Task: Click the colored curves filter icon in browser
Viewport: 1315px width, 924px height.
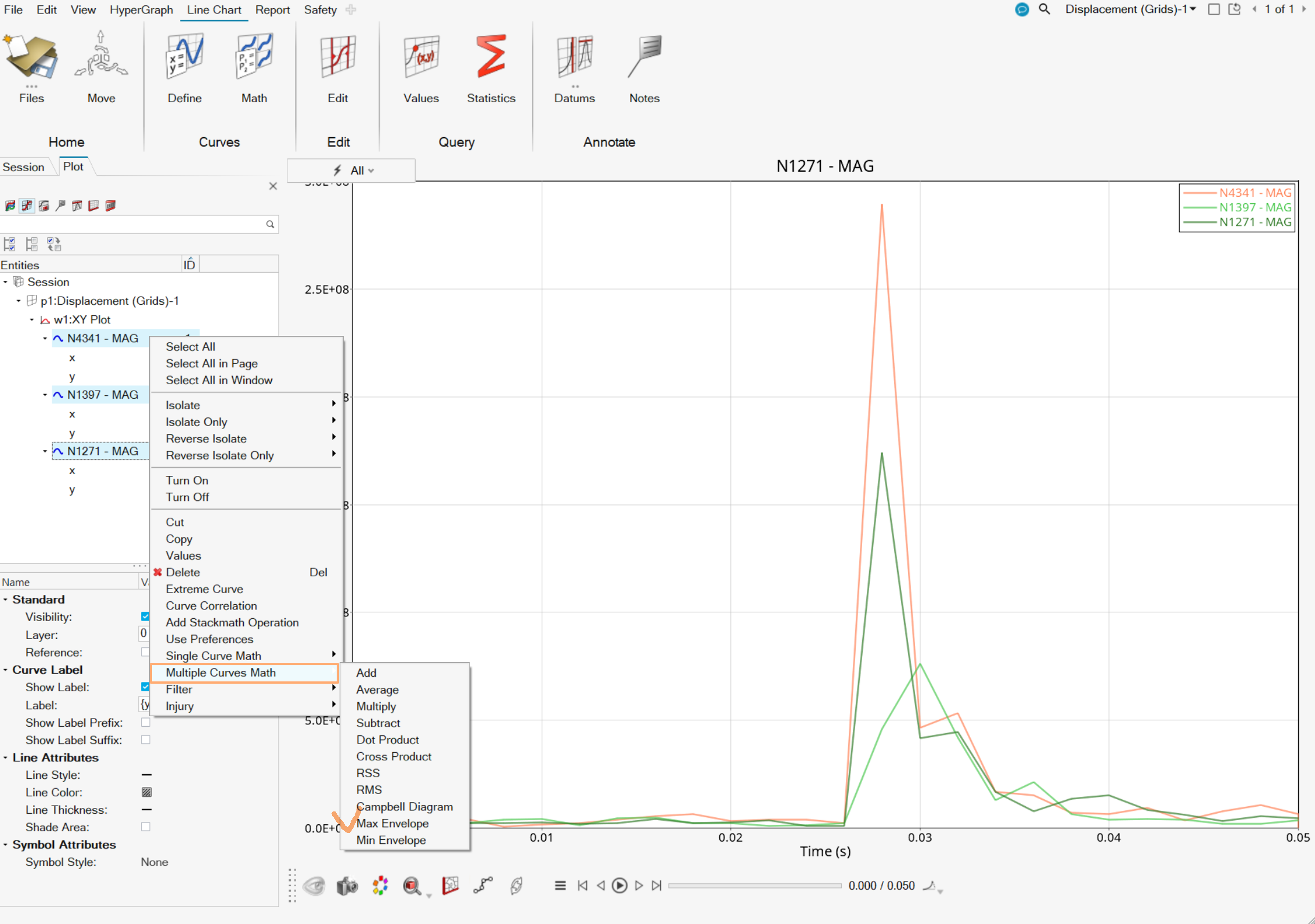Action: coord(10,206)
